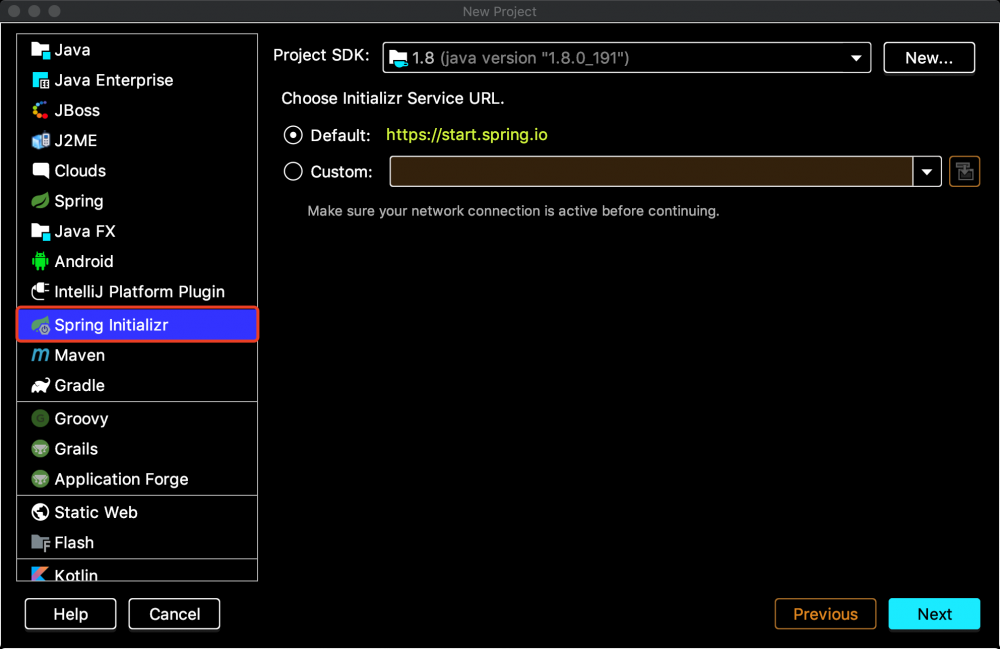Screen dimensions: 1000x649
Task: Select the Application Forge icon
Action: (40, 479)
